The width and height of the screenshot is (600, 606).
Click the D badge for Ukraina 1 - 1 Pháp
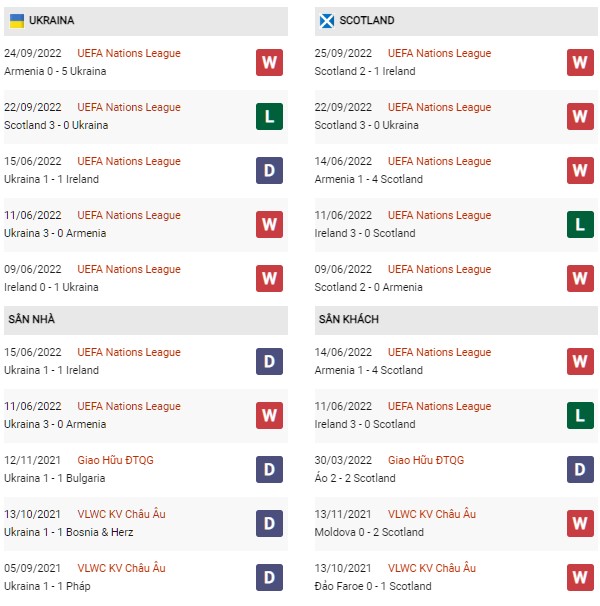269,577
